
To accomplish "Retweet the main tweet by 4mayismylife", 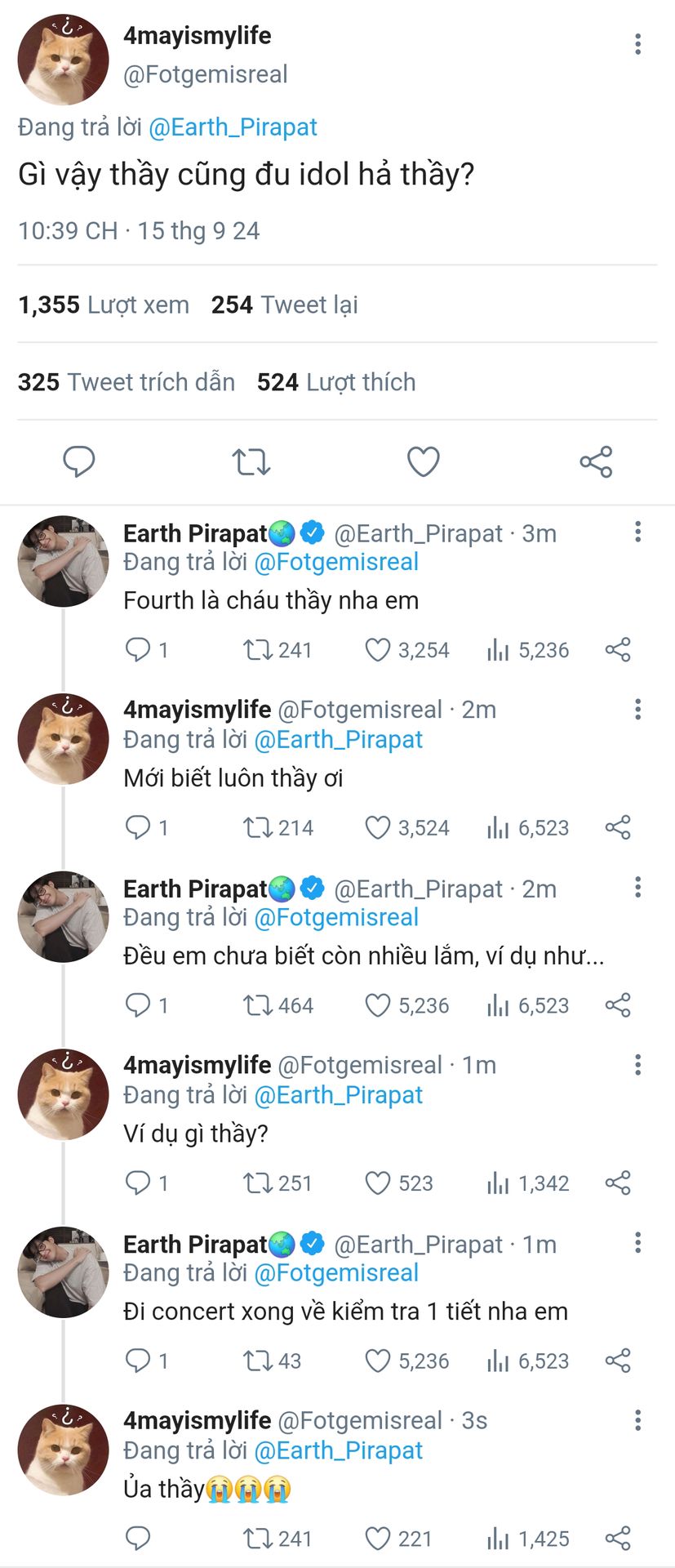I will click(251, 462).
